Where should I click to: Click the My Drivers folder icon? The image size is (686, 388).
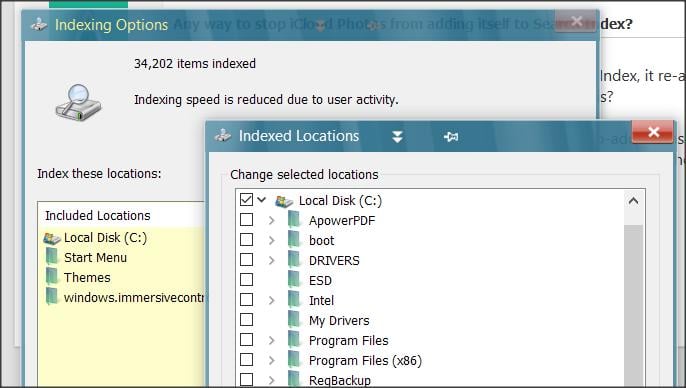point(295,320)
